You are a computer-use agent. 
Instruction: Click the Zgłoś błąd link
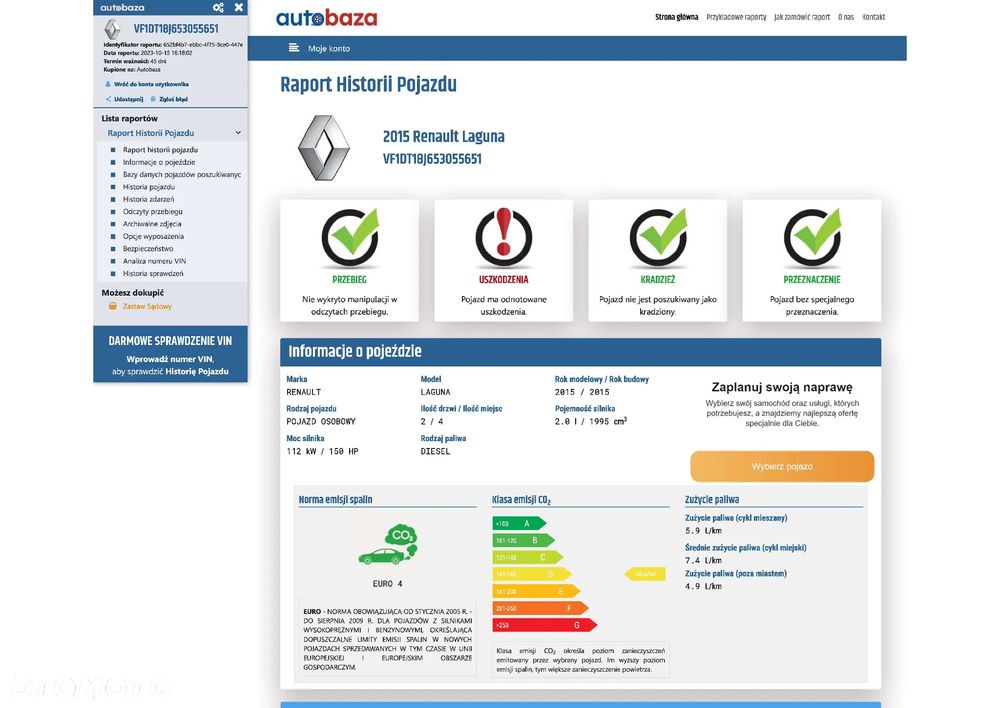coord(173,100)
